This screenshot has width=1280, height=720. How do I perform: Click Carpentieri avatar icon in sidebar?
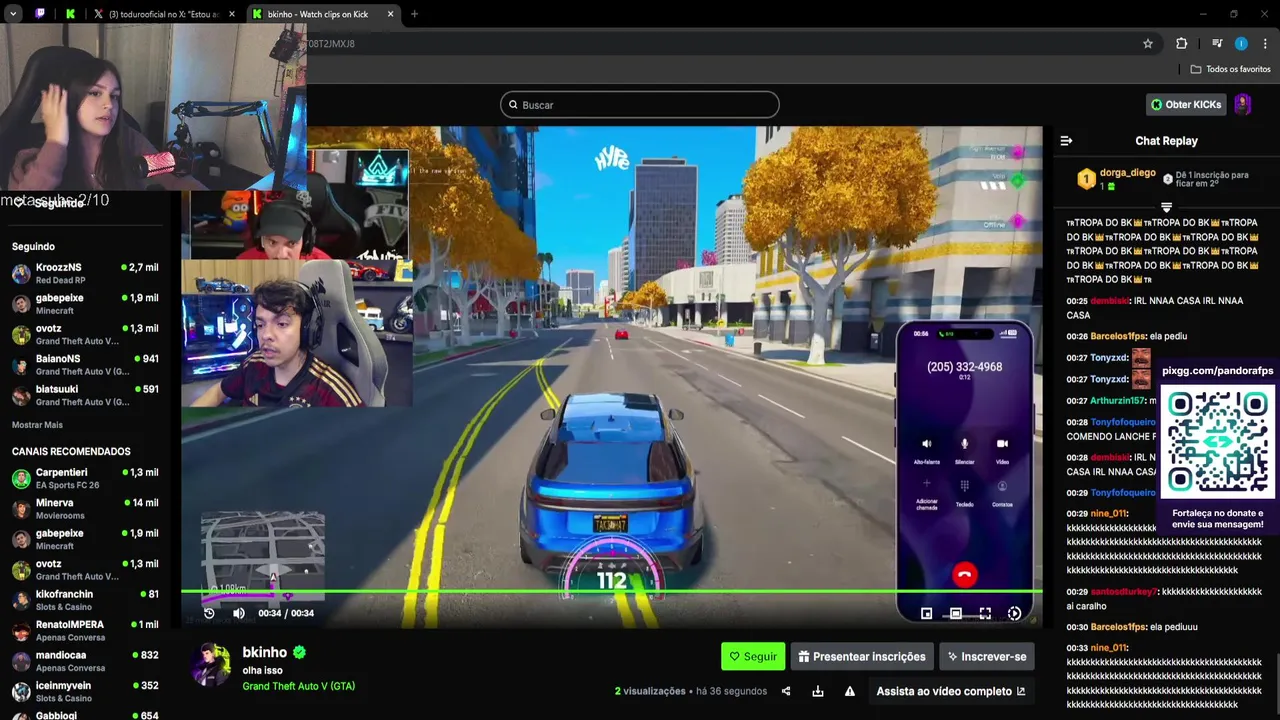coord(21,478)
